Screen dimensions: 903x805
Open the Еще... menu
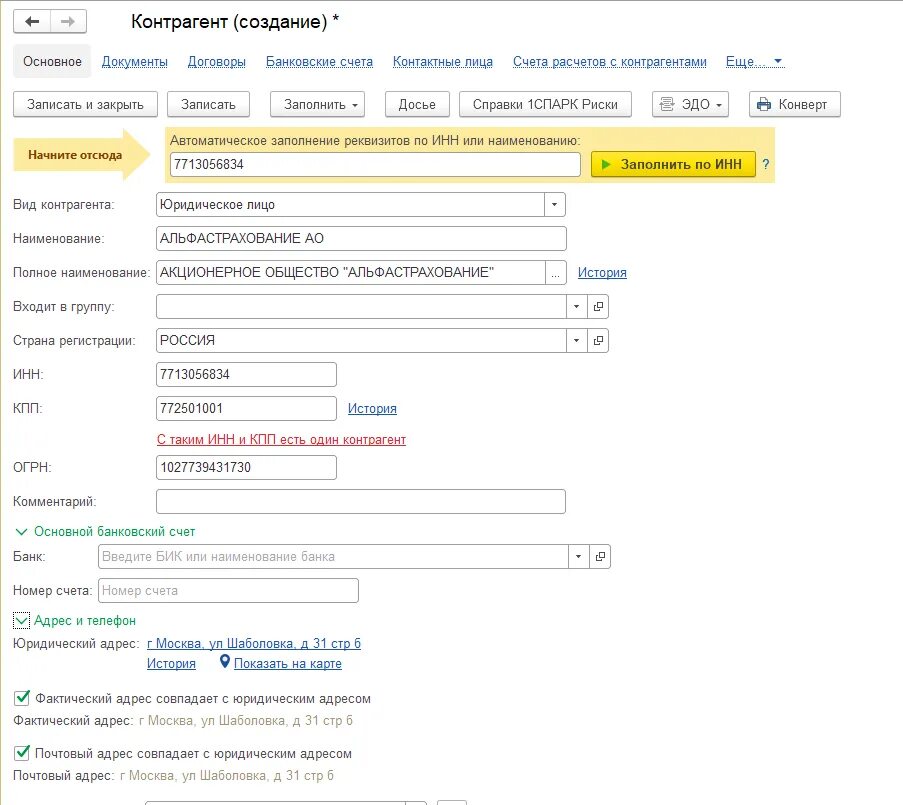tap(754, 62)
